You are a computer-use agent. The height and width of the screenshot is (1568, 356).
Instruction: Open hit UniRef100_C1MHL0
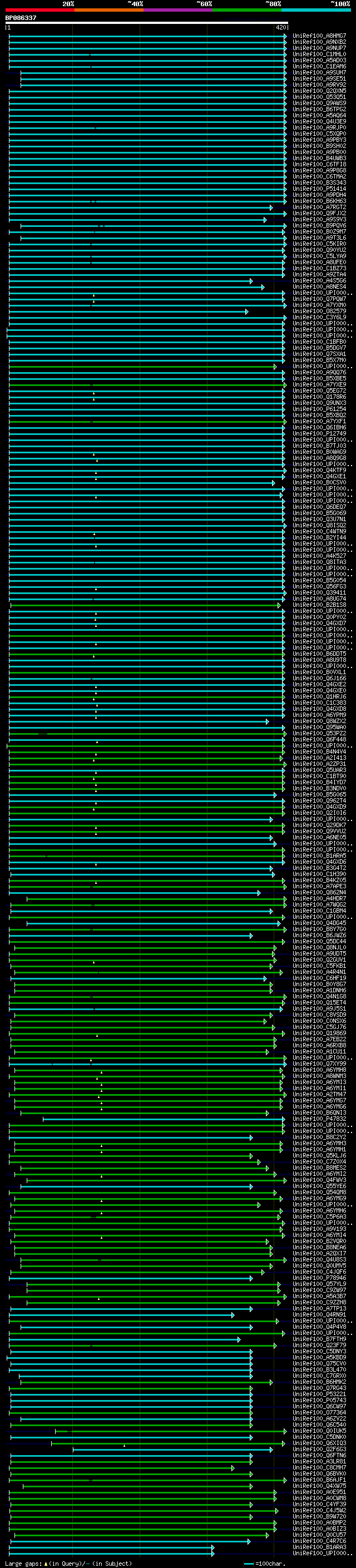coord(319,54)
